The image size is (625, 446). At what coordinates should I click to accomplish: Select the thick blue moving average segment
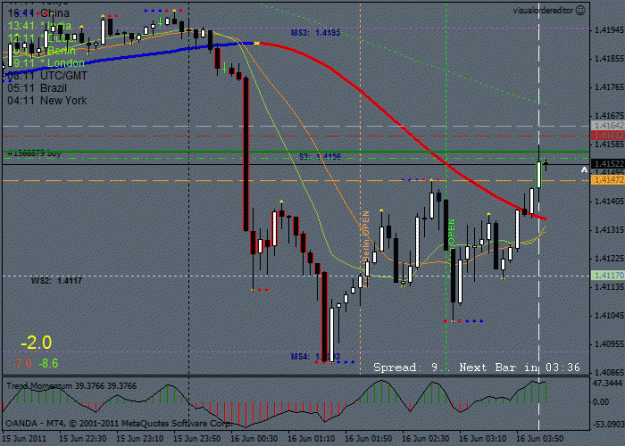(132, 57)
